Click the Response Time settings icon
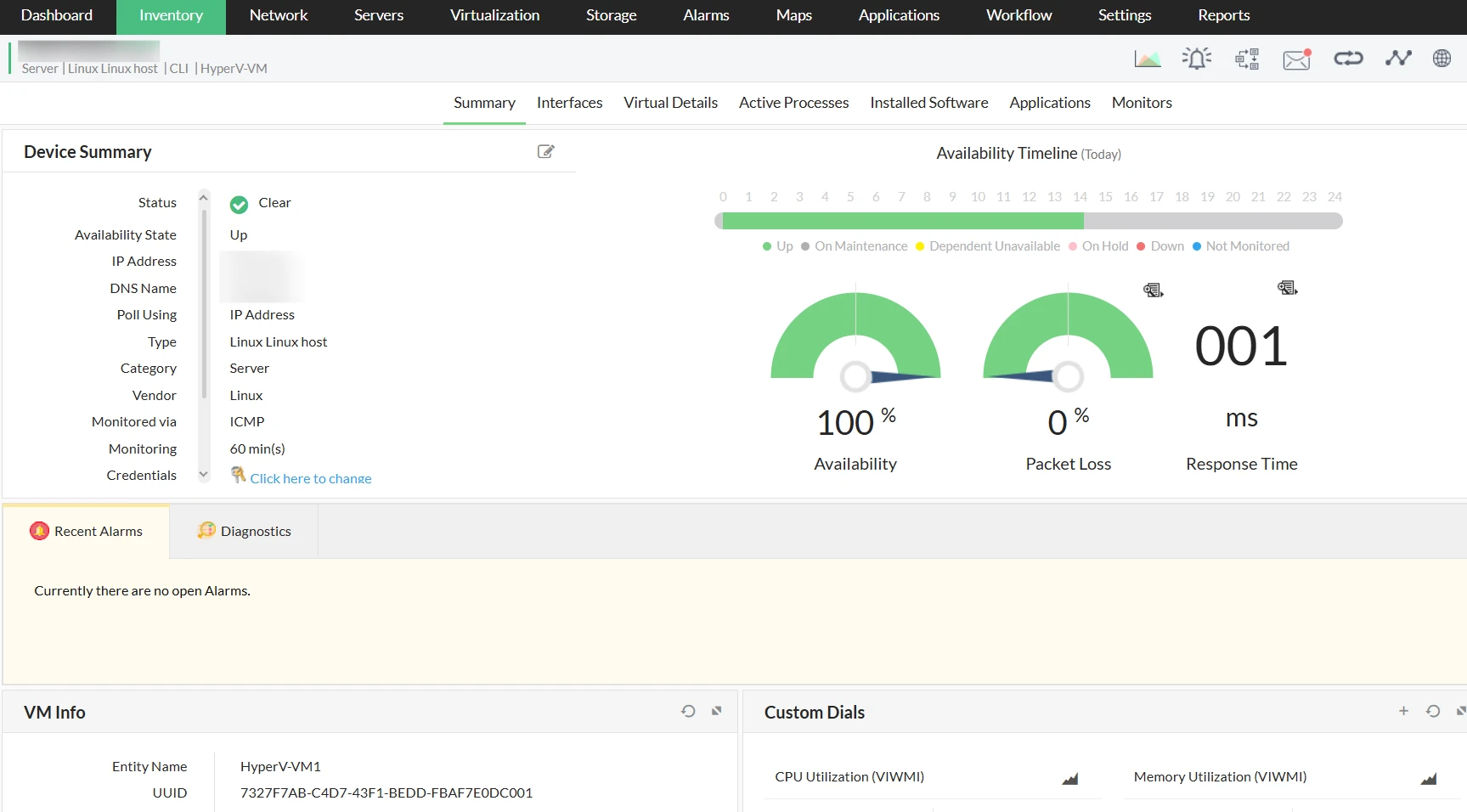 1287,288
